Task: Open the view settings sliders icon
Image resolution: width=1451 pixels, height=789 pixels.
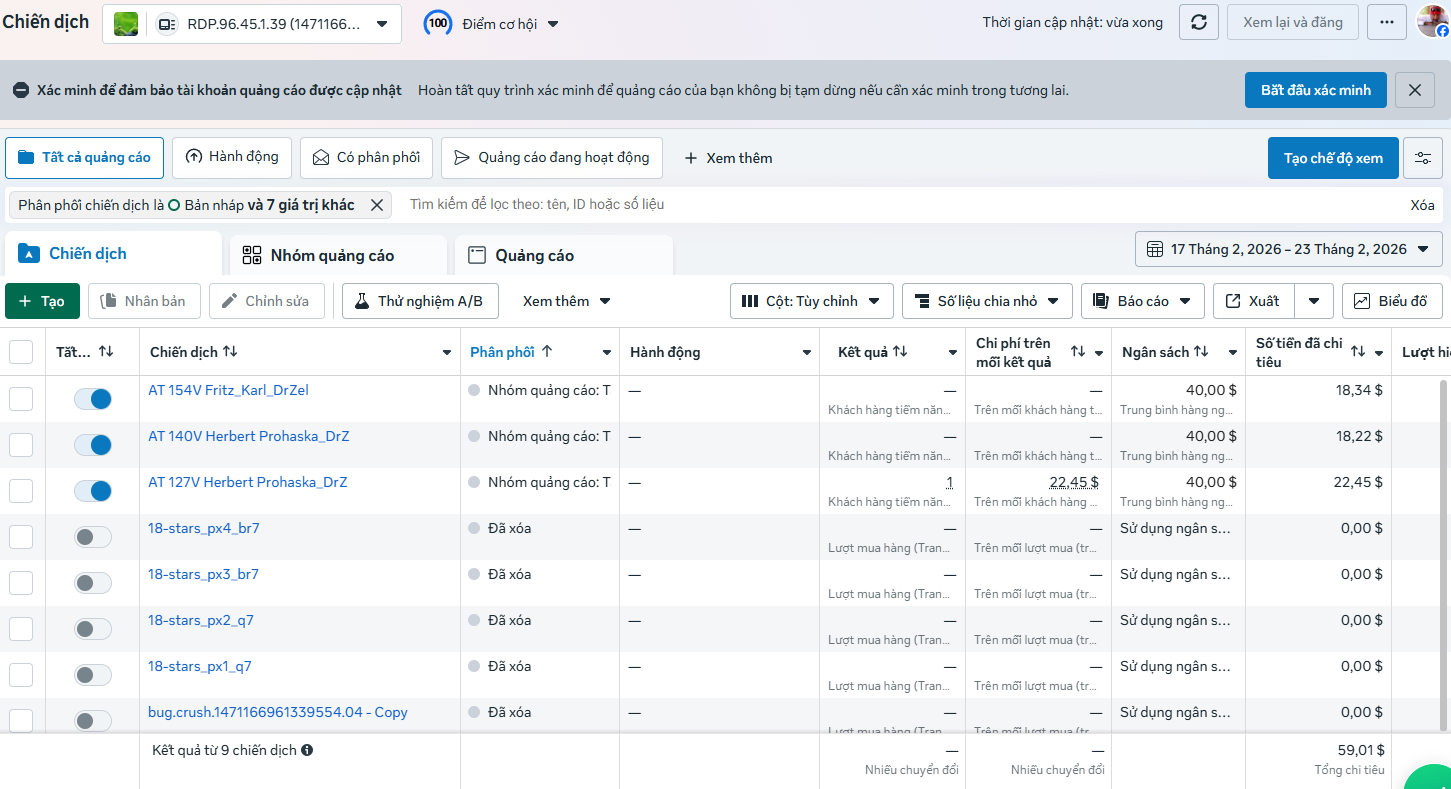Action: (1423, 158)
